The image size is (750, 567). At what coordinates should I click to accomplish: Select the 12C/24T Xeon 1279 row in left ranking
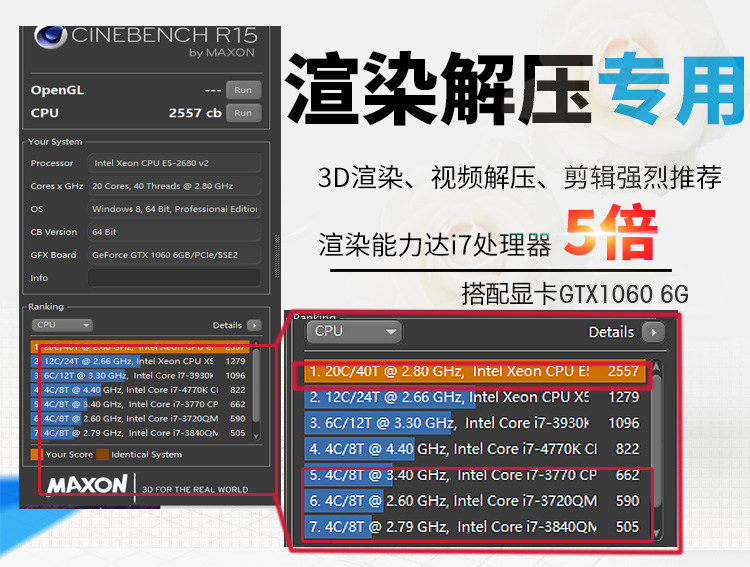tap(140, 361)
